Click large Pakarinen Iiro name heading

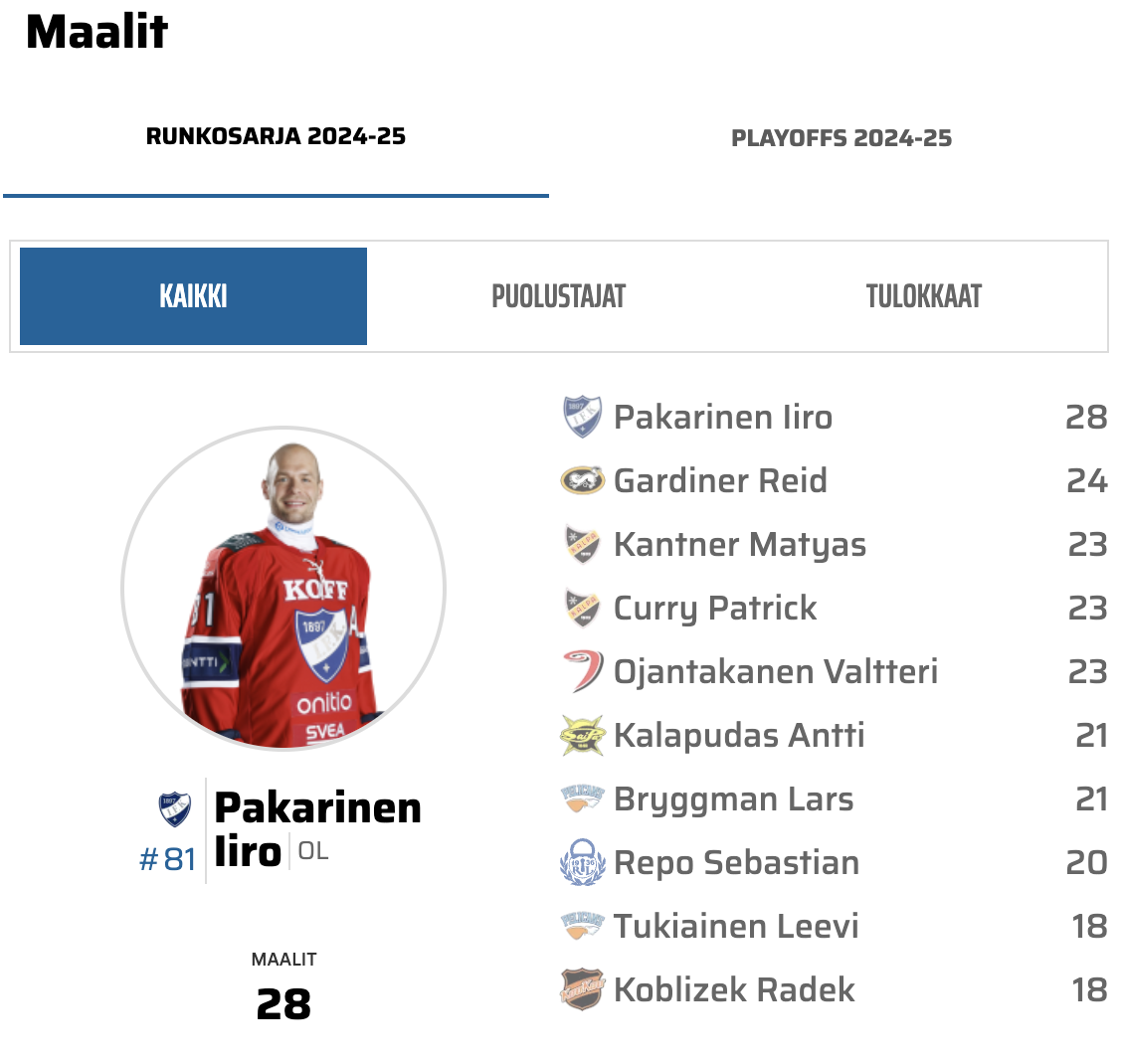point(317,829)
